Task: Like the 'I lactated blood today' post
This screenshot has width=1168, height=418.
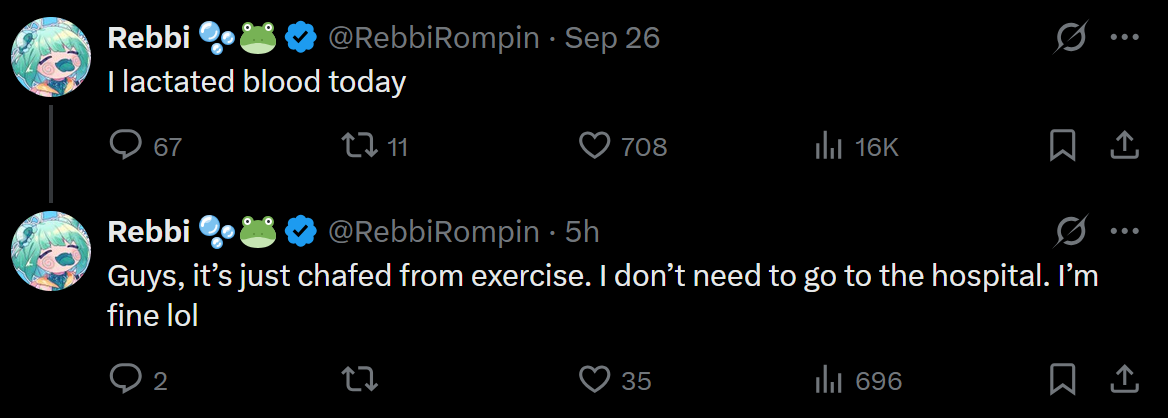Action: tap(595, 147)
